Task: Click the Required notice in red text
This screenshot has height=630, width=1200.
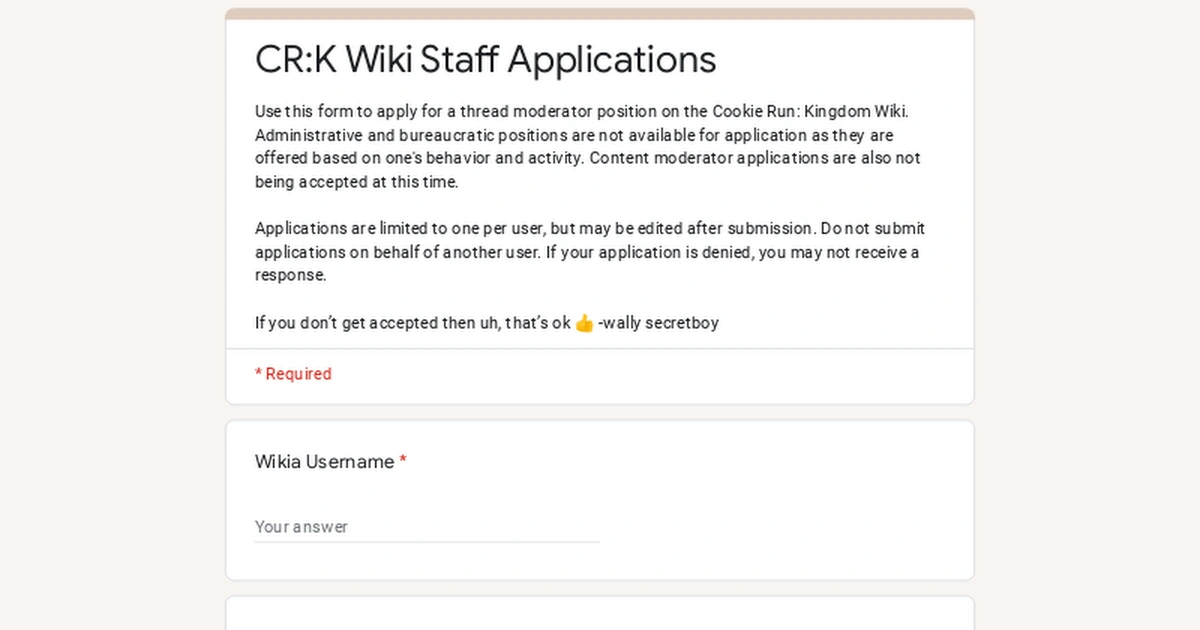Action: [292, 373]
